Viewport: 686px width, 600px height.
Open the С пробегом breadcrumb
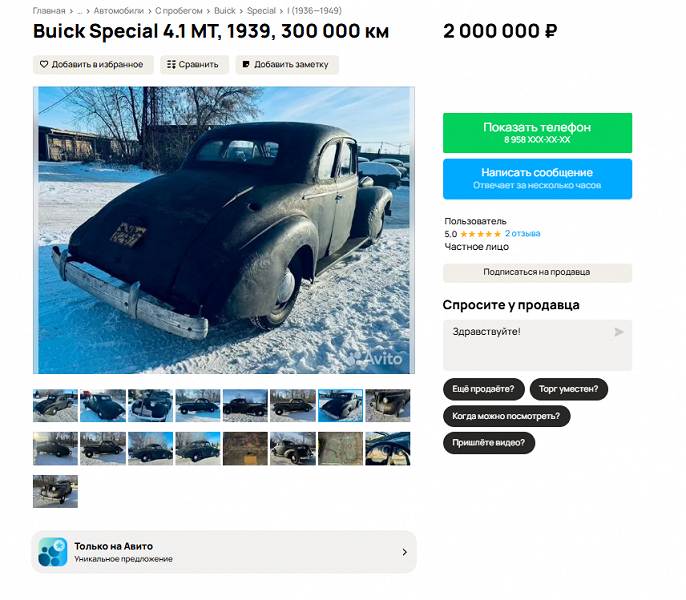pos(178,11)
